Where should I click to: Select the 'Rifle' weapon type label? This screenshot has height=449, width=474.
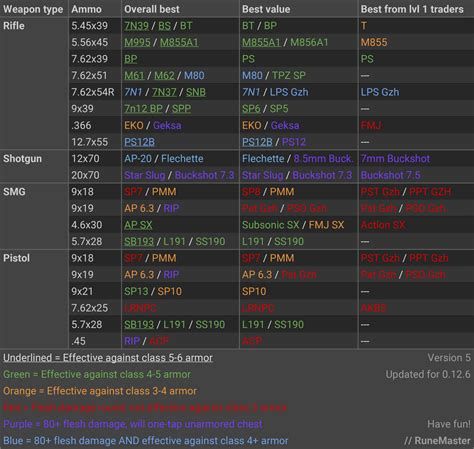[x=14, y=26]
